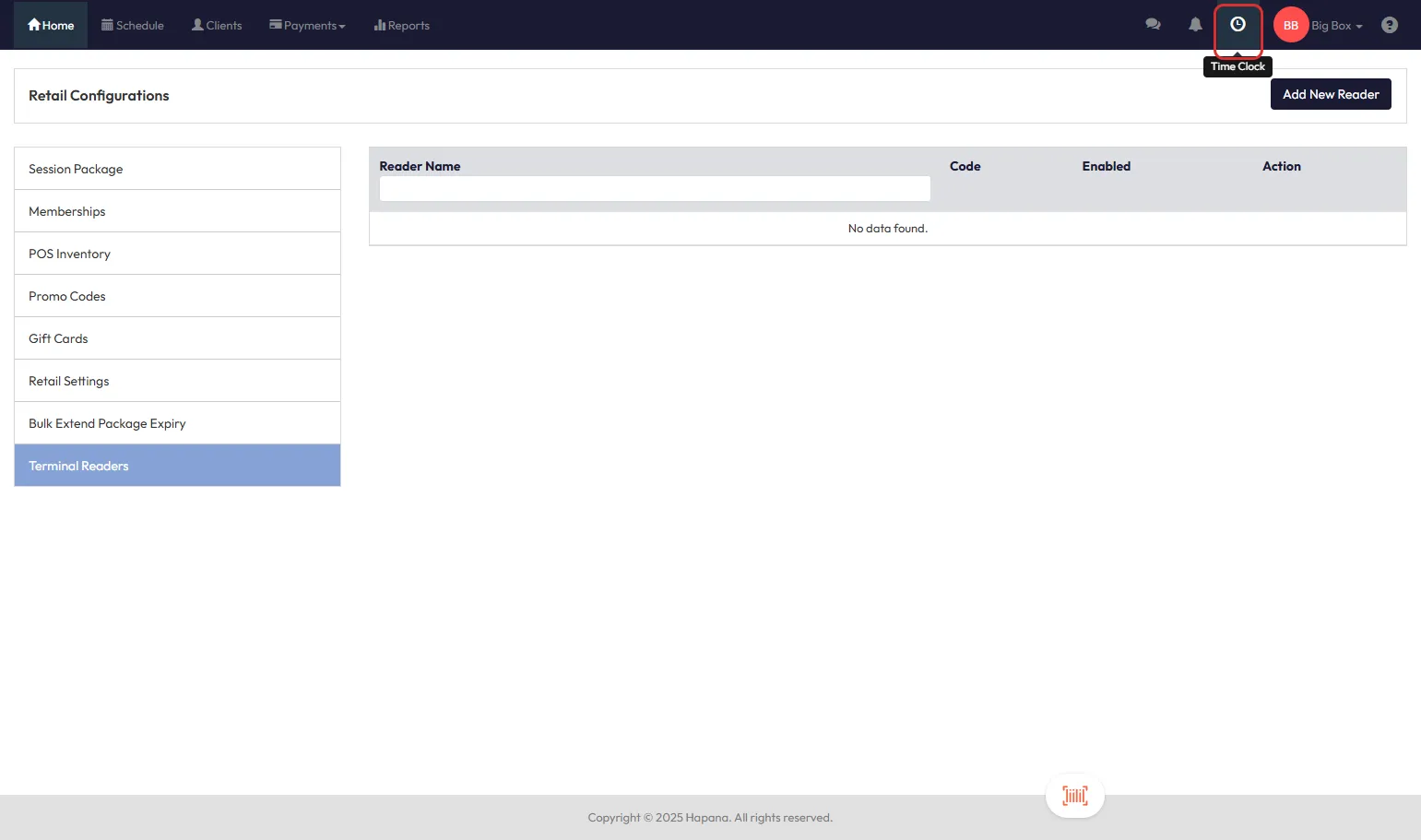This screenshot has height=840, width=1421.
Task: Open the Reports page
Action: [x=402, y=25]
